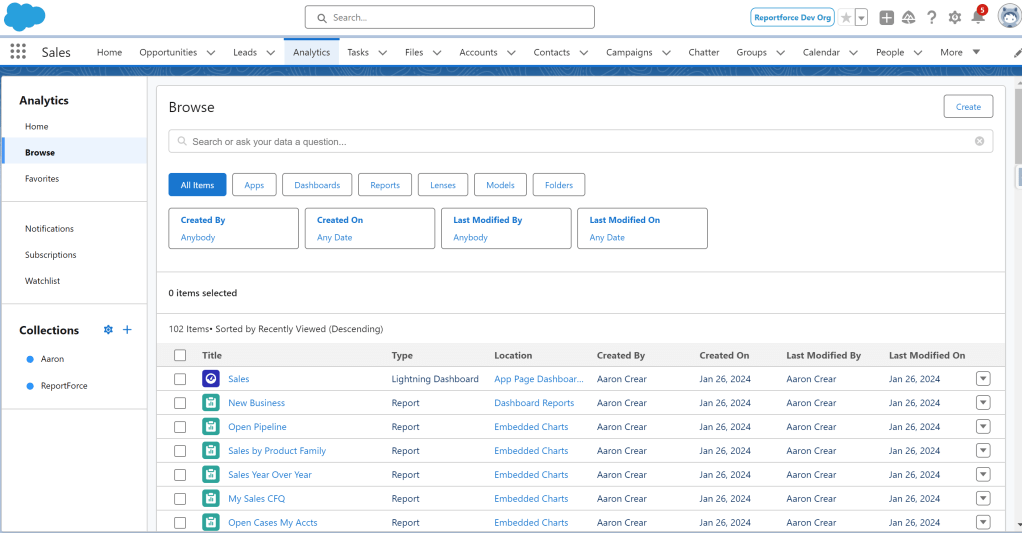Screen dimensions: 1022x533
Task: Click the Collections settings gear icon
Action: [x=108, y=330]
